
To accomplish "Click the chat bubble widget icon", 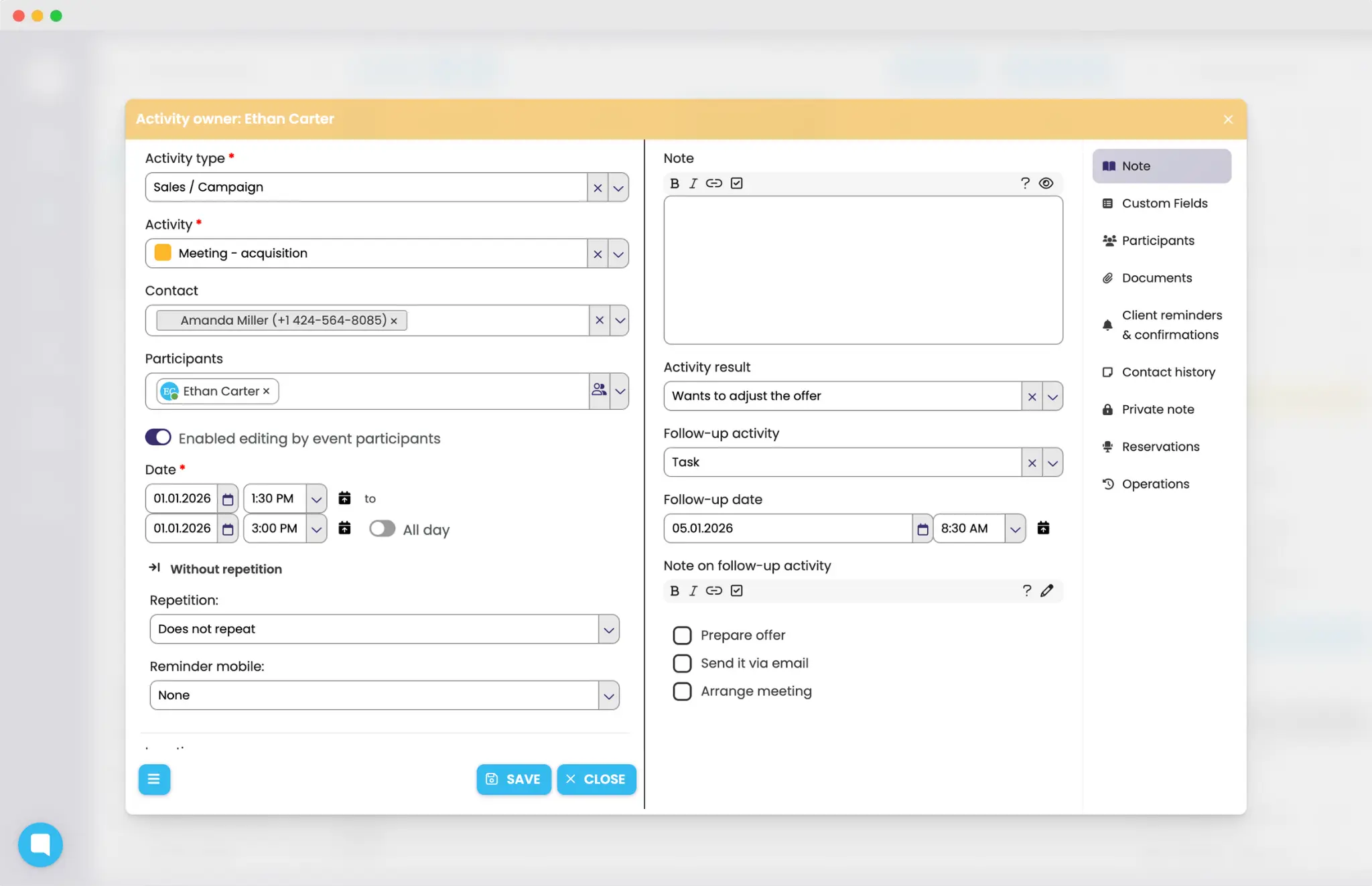I will pyautogui.click(x=40, y=844).
